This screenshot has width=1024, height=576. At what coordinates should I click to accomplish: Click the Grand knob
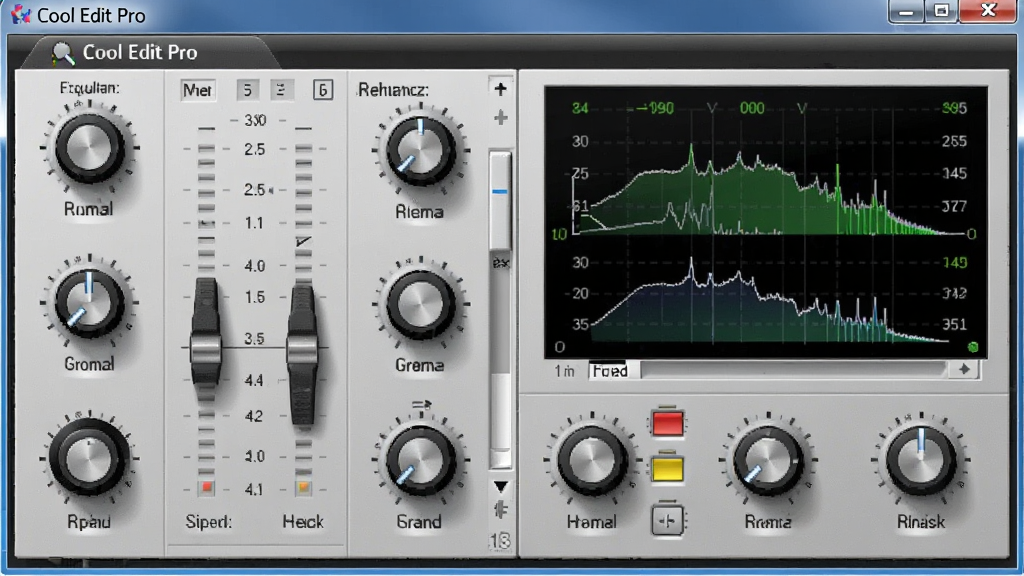(421, 460)
